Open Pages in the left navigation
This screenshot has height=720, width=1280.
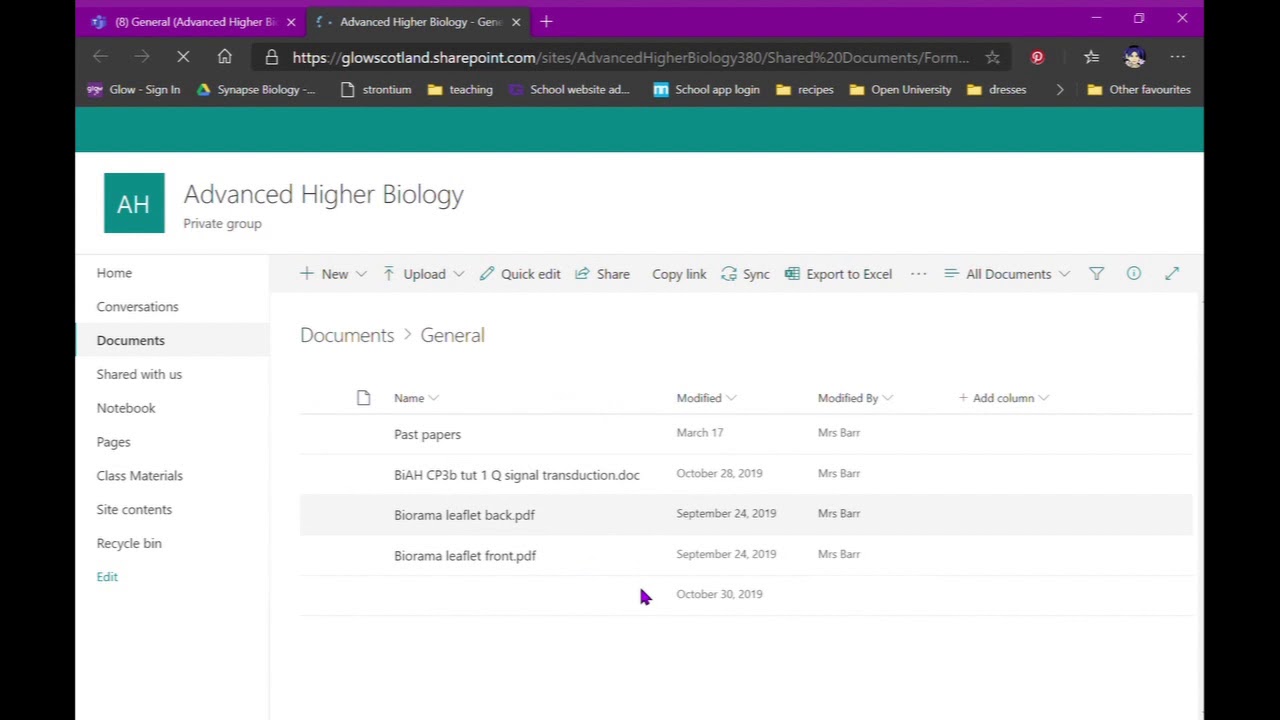point(113,442)
